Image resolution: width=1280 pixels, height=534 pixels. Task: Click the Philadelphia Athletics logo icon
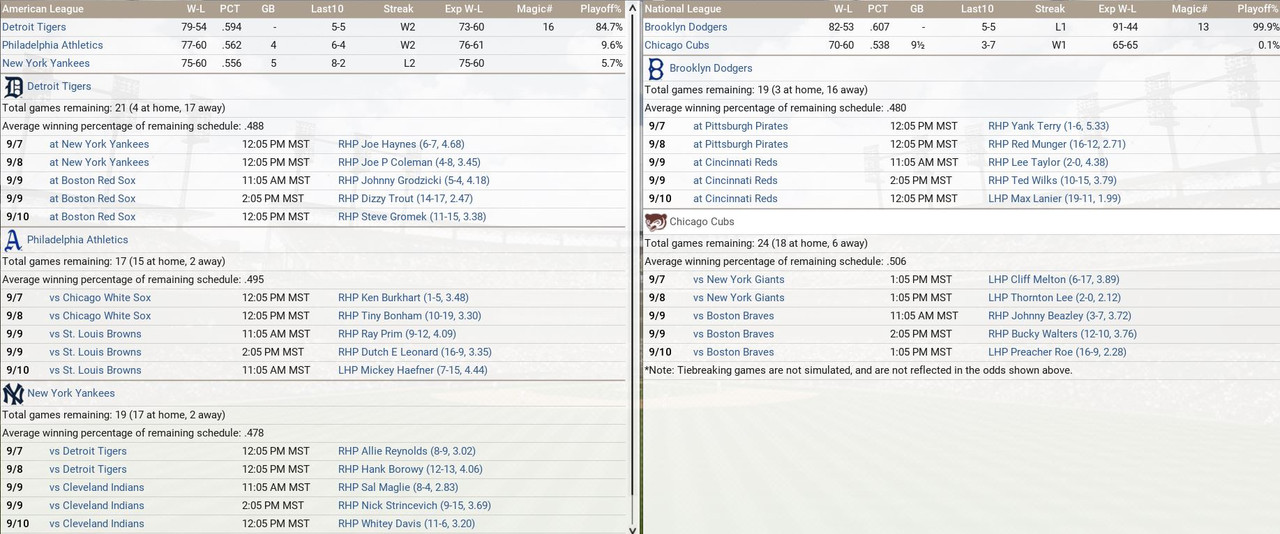pyautogui.click(x=13, y=240)
